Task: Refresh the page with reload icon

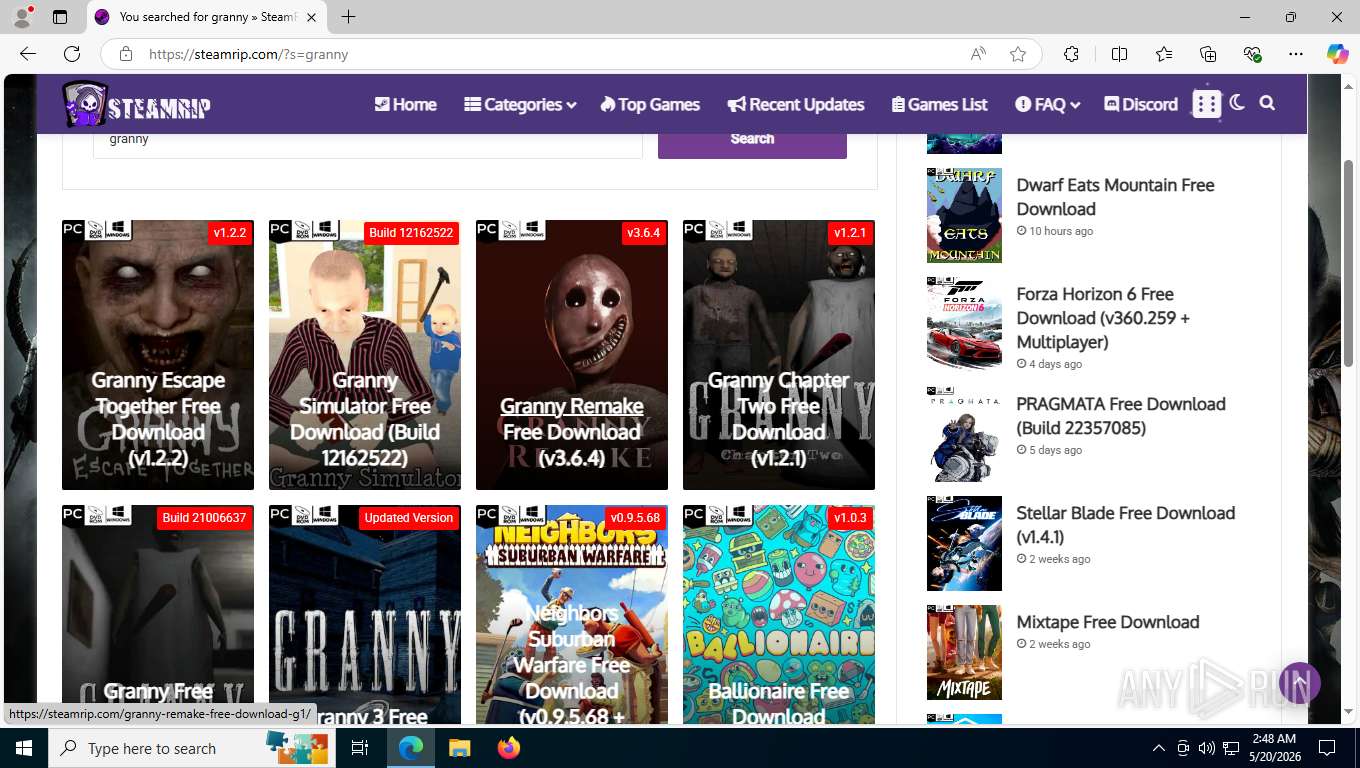Action: 72,54
